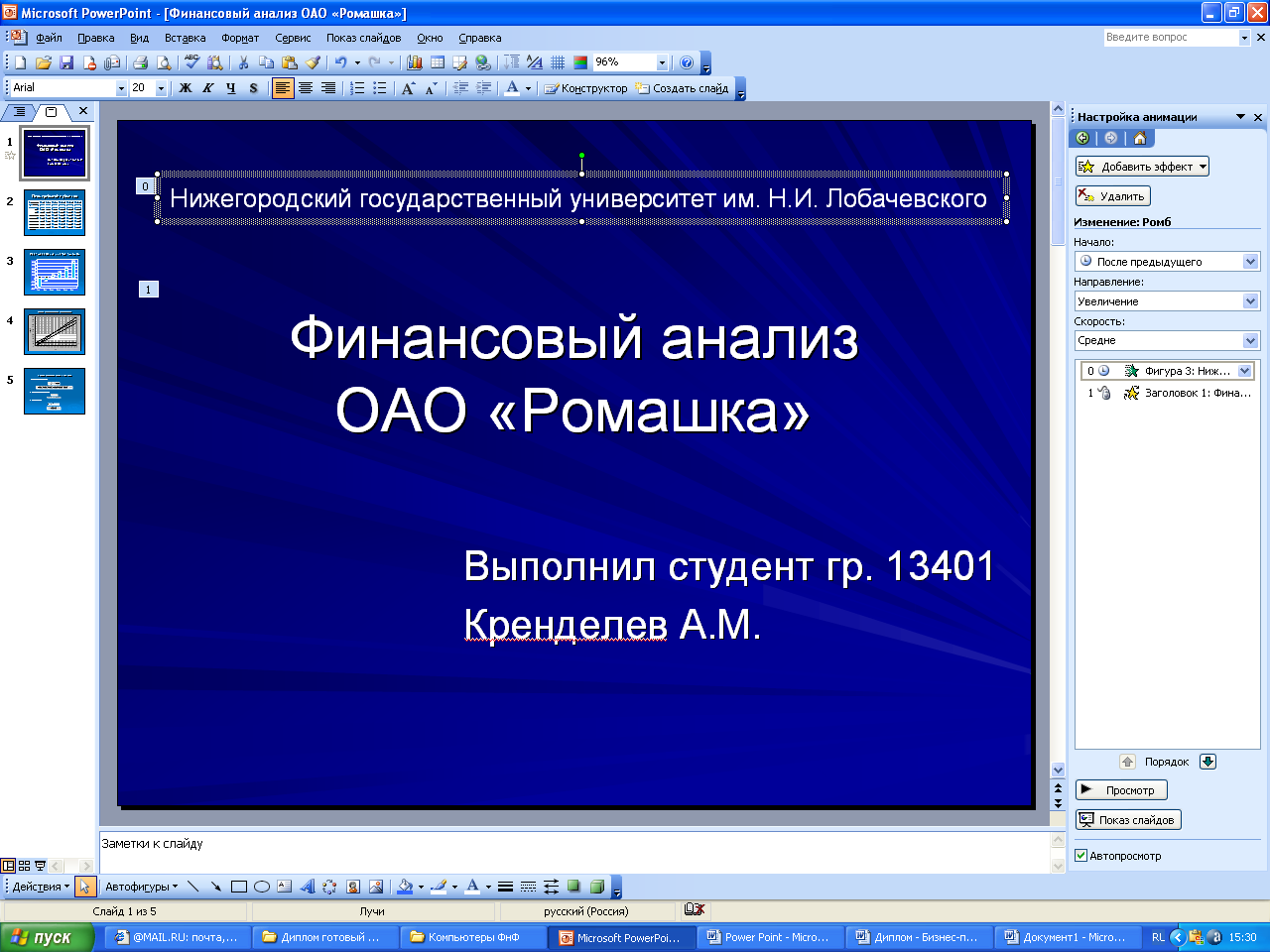
Task: Switch to the outline tab in the slides pane
Action: click(19, 112)
